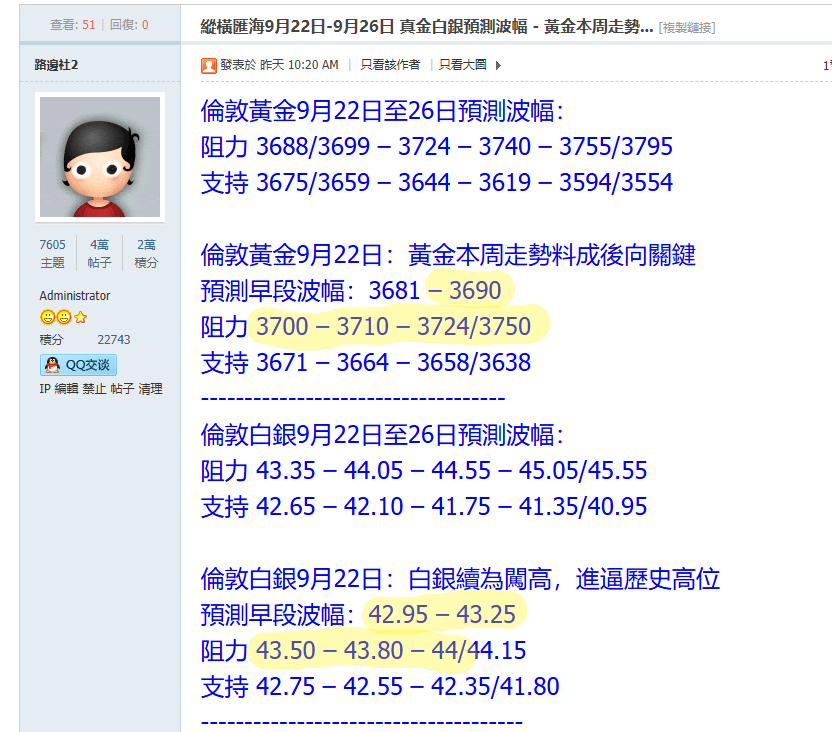This screenshot has height=732, width=832.
Task: Open the 2萬 積分 count link
Action: 146,245
